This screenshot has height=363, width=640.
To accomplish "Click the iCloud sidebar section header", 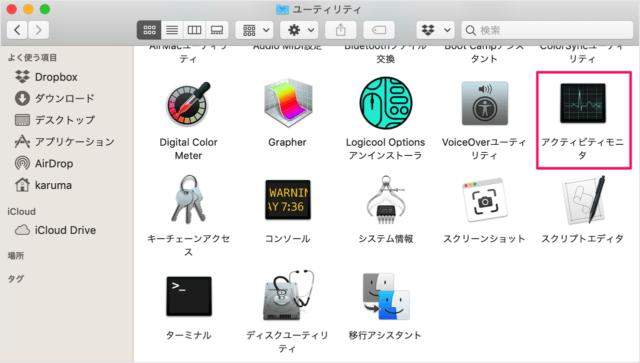I will pyautogui.click(x=21, y=212).
